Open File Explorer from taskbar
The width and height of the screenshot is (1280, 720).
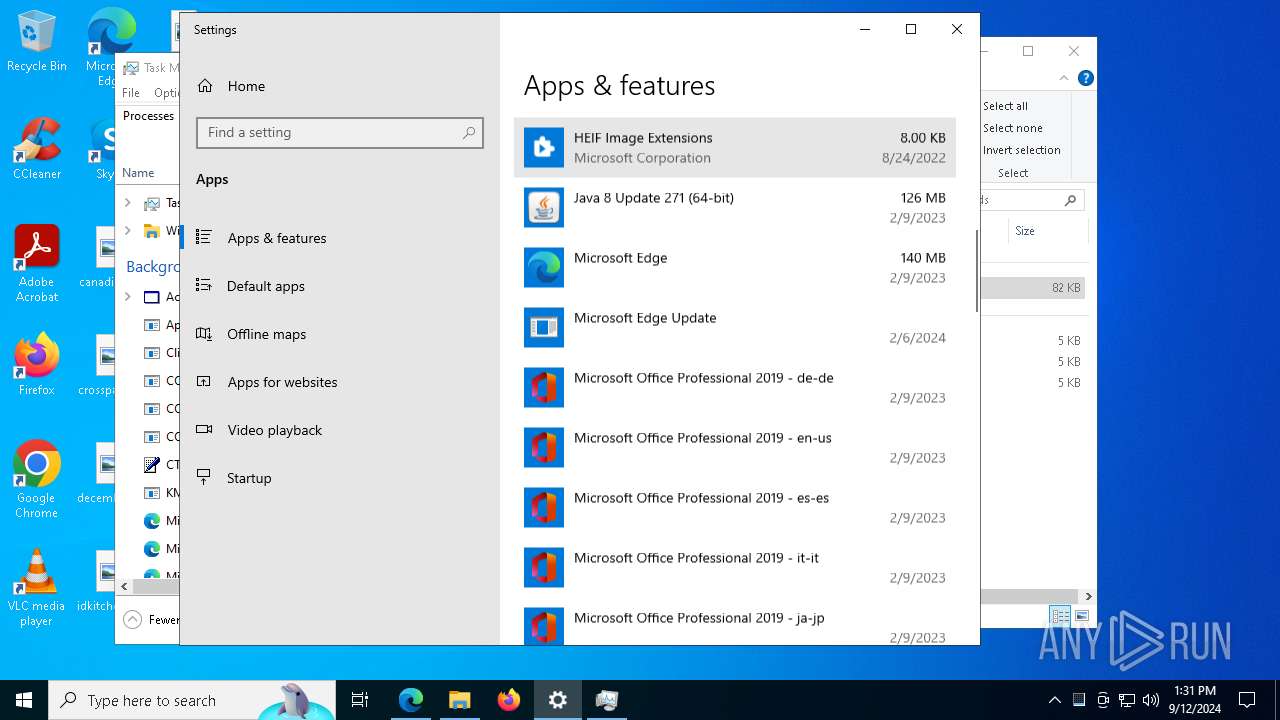(460, 700)
